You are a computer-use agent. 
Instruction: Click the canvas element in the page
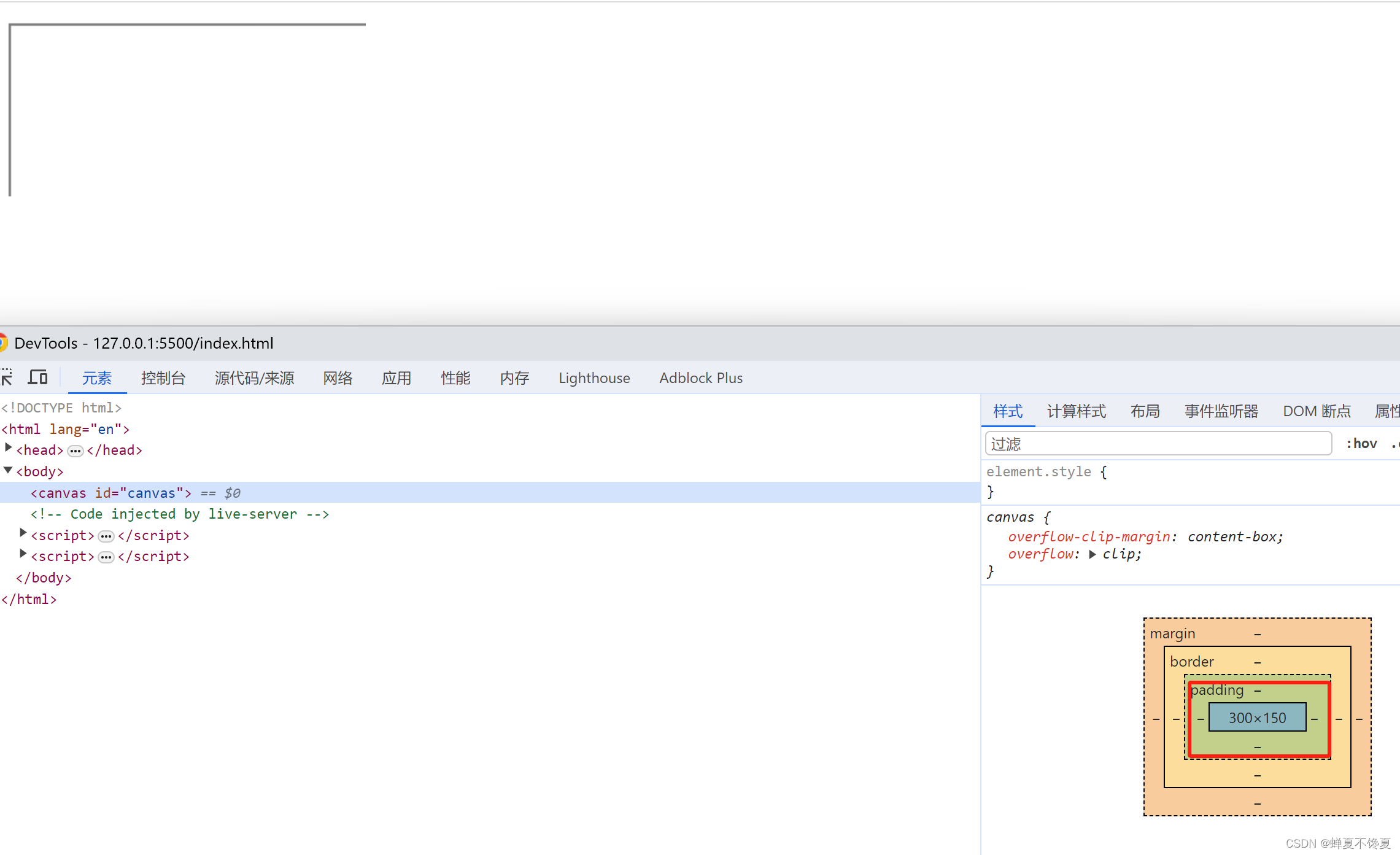[188, 110]
